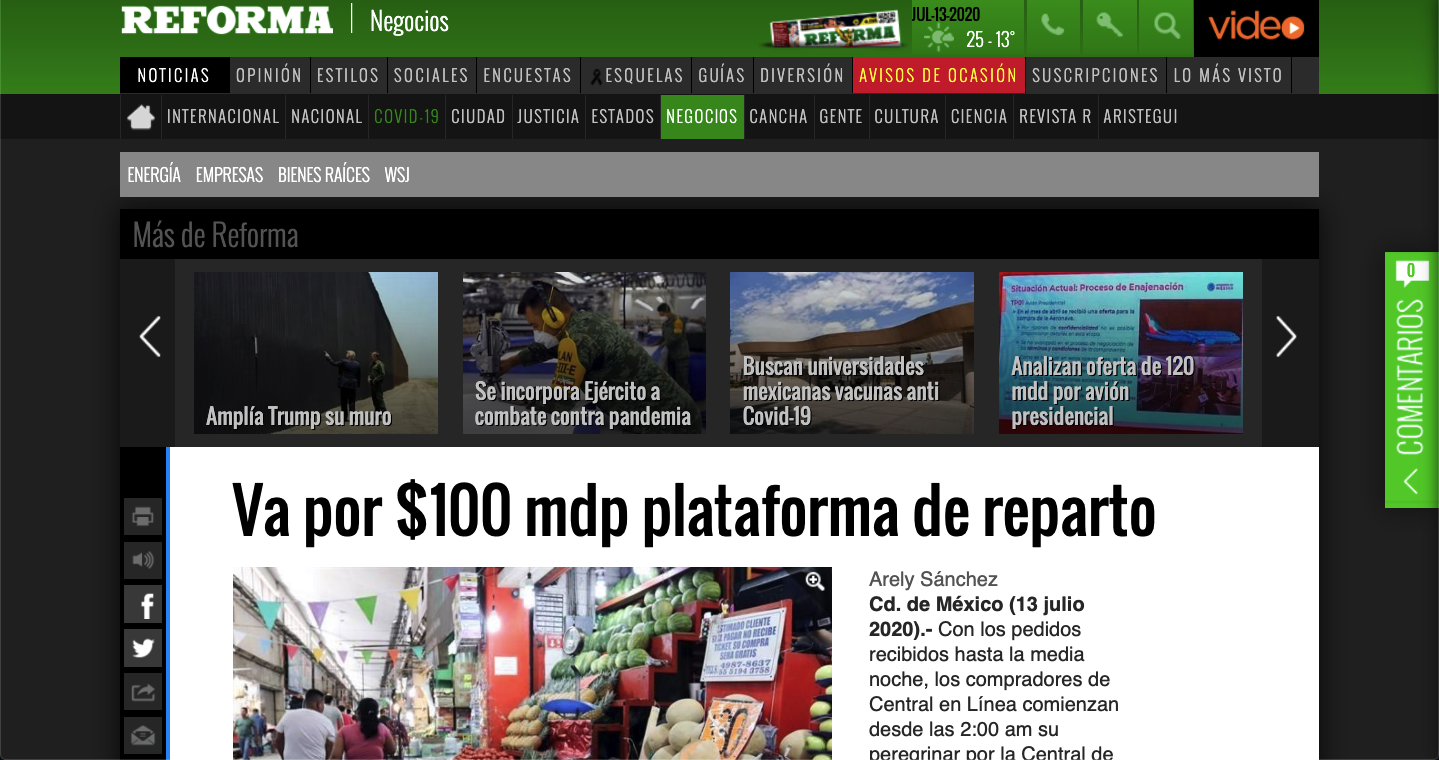Switch to the NEGOCIOS section tab
This screenshot has width=1439, height=760.
pos(702,116)
